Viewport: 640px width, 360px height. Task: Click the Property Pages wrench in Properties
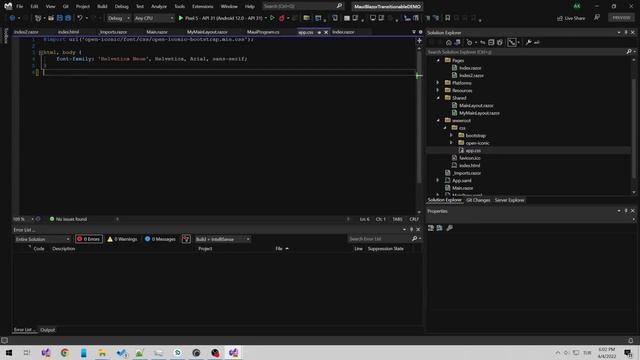point(449,228)
